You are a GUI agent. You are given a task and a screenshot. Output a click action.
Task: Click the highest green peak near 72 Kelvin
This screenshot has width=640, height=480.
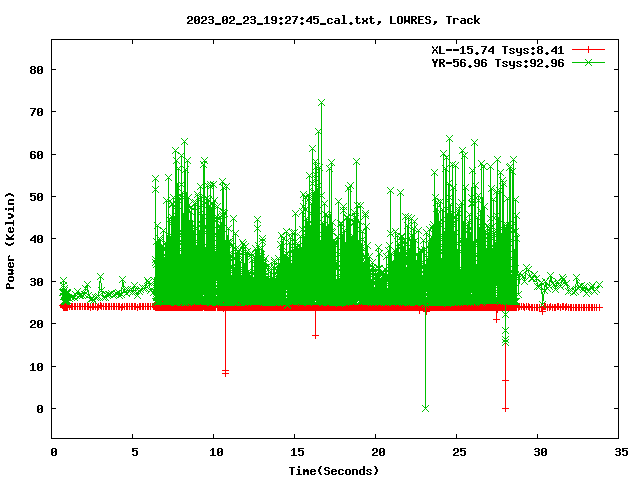(x=321, y=103)
